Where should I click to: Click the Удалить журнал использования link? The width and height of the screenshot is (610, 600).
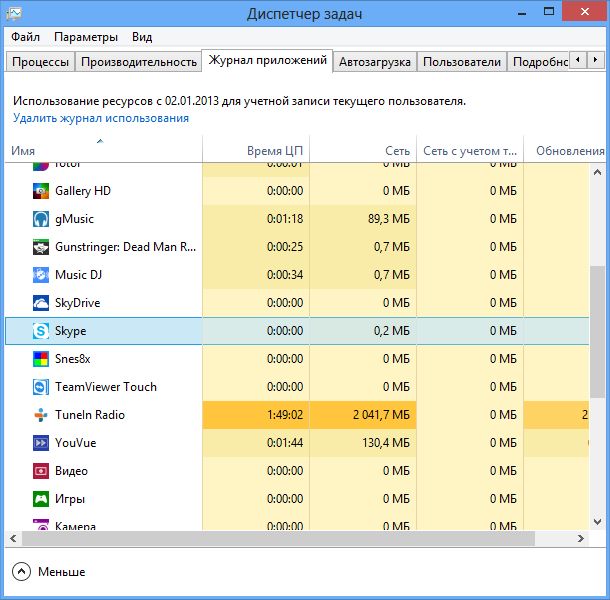(x=101, y=118)
